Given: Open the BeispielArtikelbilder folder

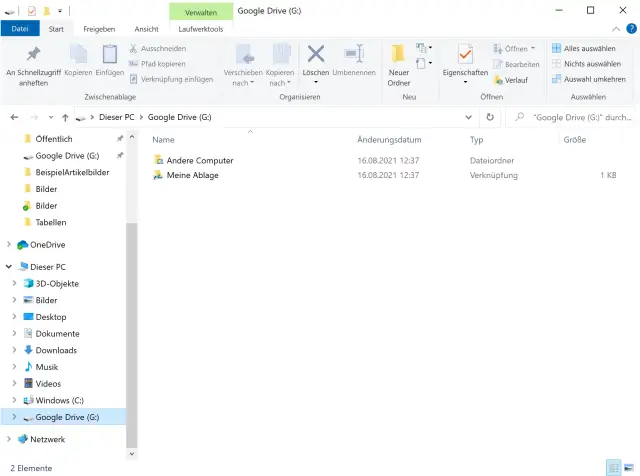Looking at the screenshot, I should pos(72,173).
